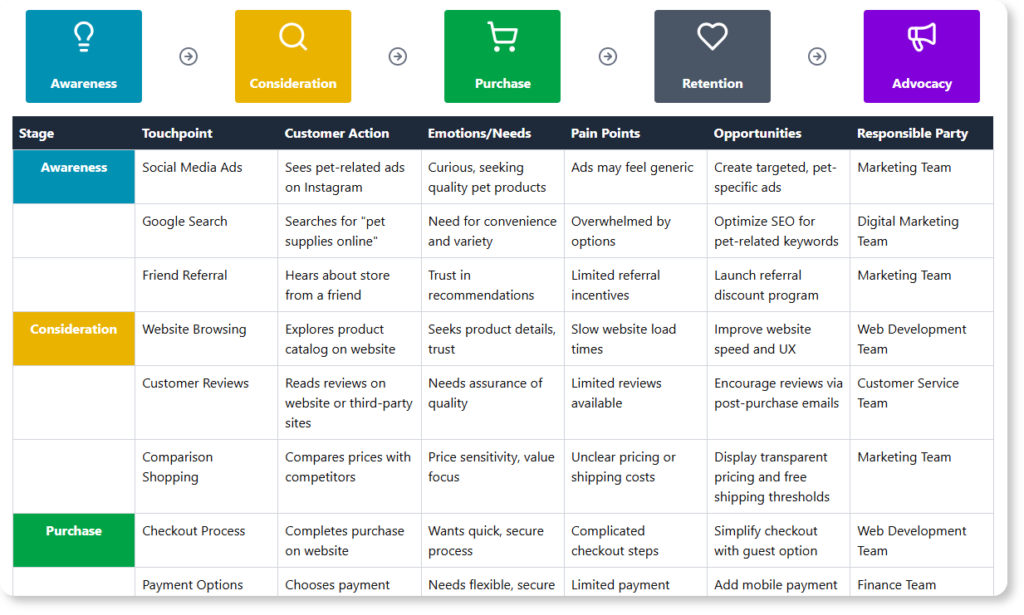Click arrow between Retention and Advocacy

[x=817, y=57]
